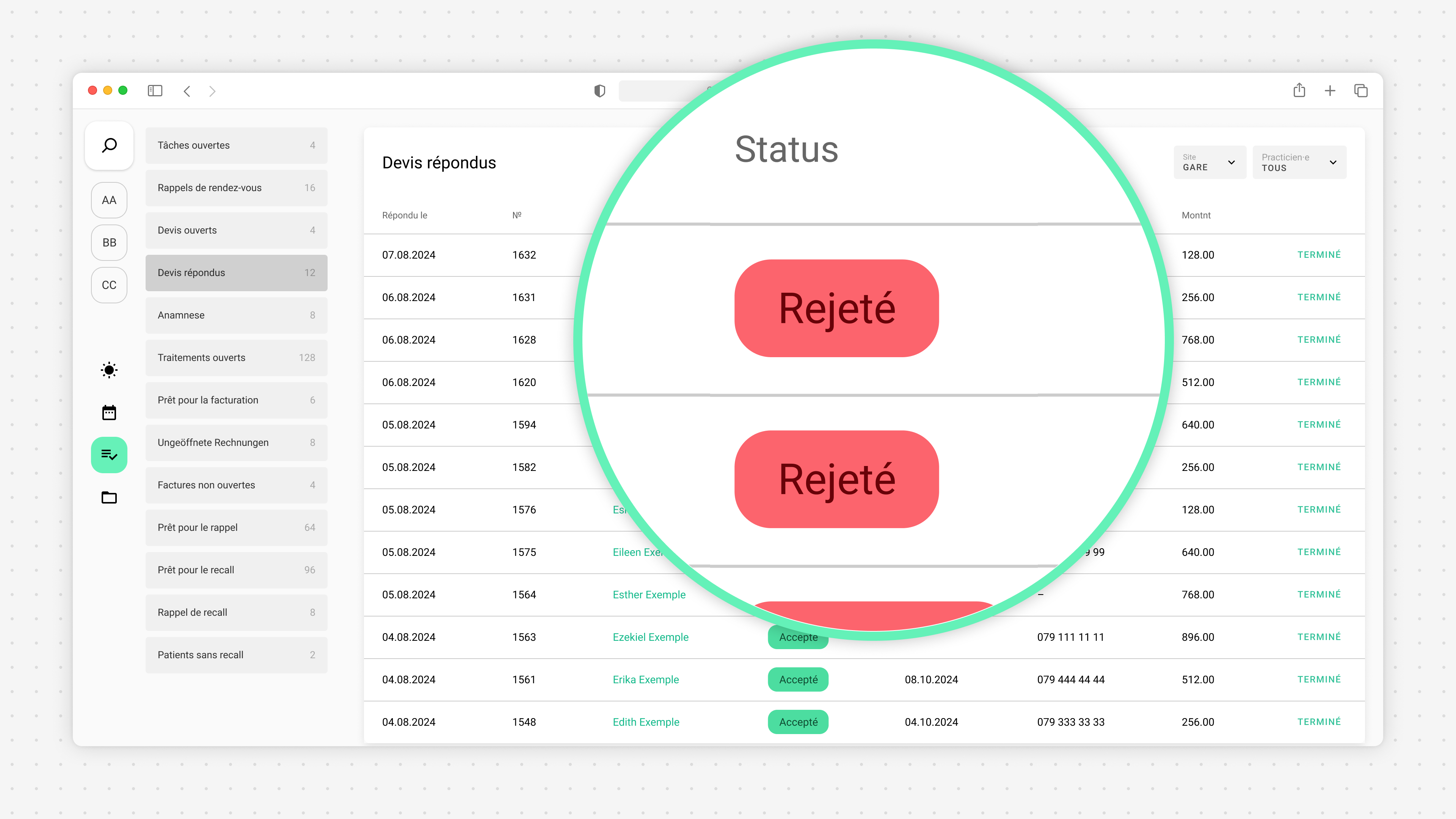
Task: Open a new browser tab with plus
Action: click(1330, 91)
